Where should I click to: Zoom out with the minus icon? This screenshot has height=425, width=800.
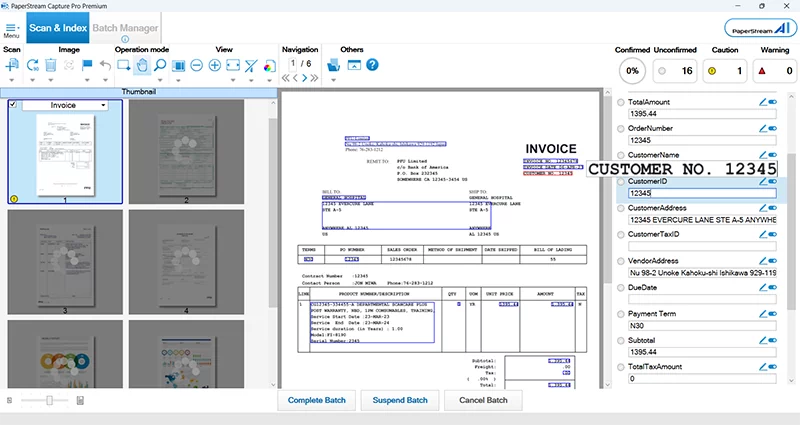197,65
